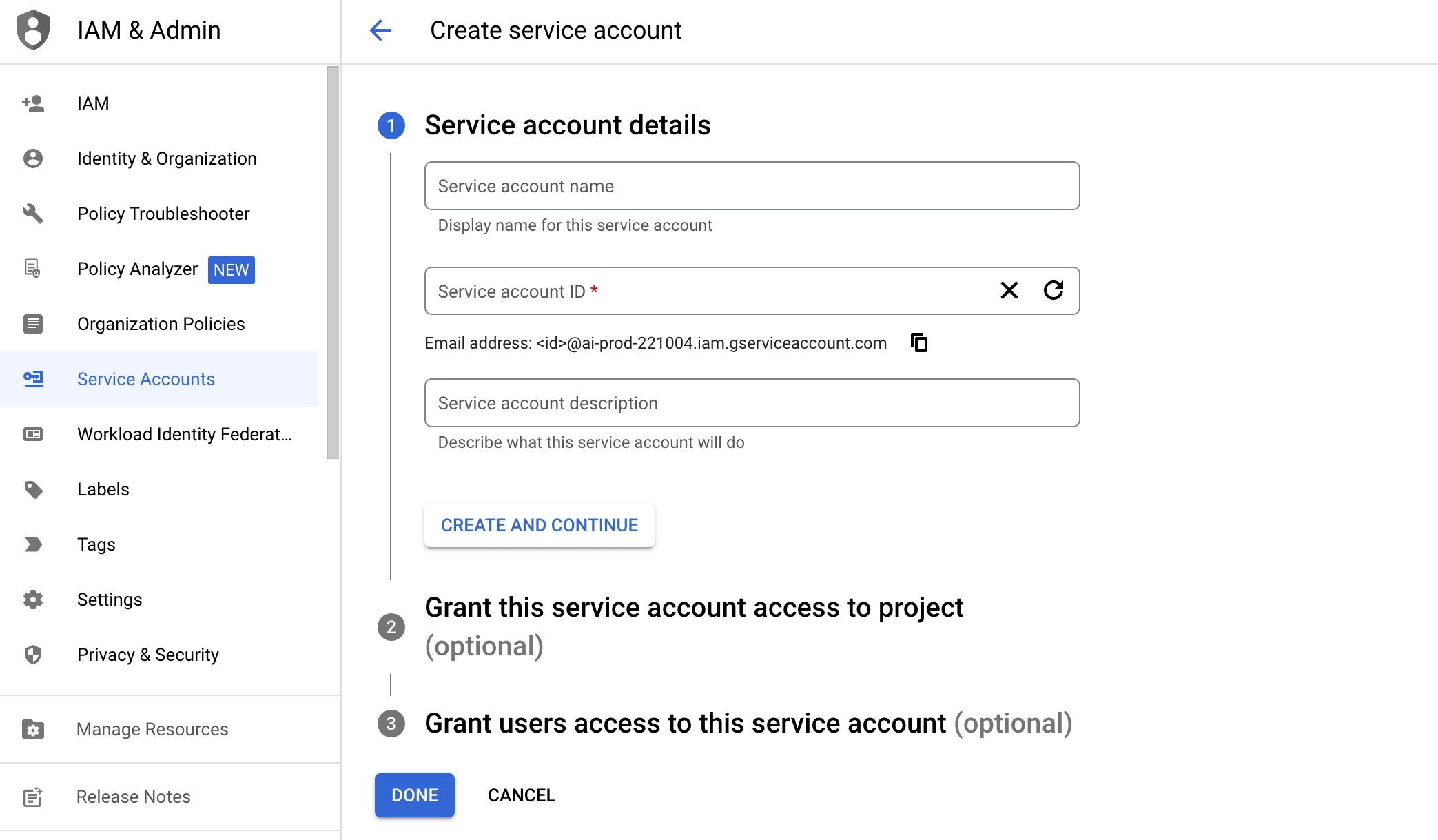Click the blue DONE button
The height and width of the screenshot is (840, 1438).
click(414, 795)
